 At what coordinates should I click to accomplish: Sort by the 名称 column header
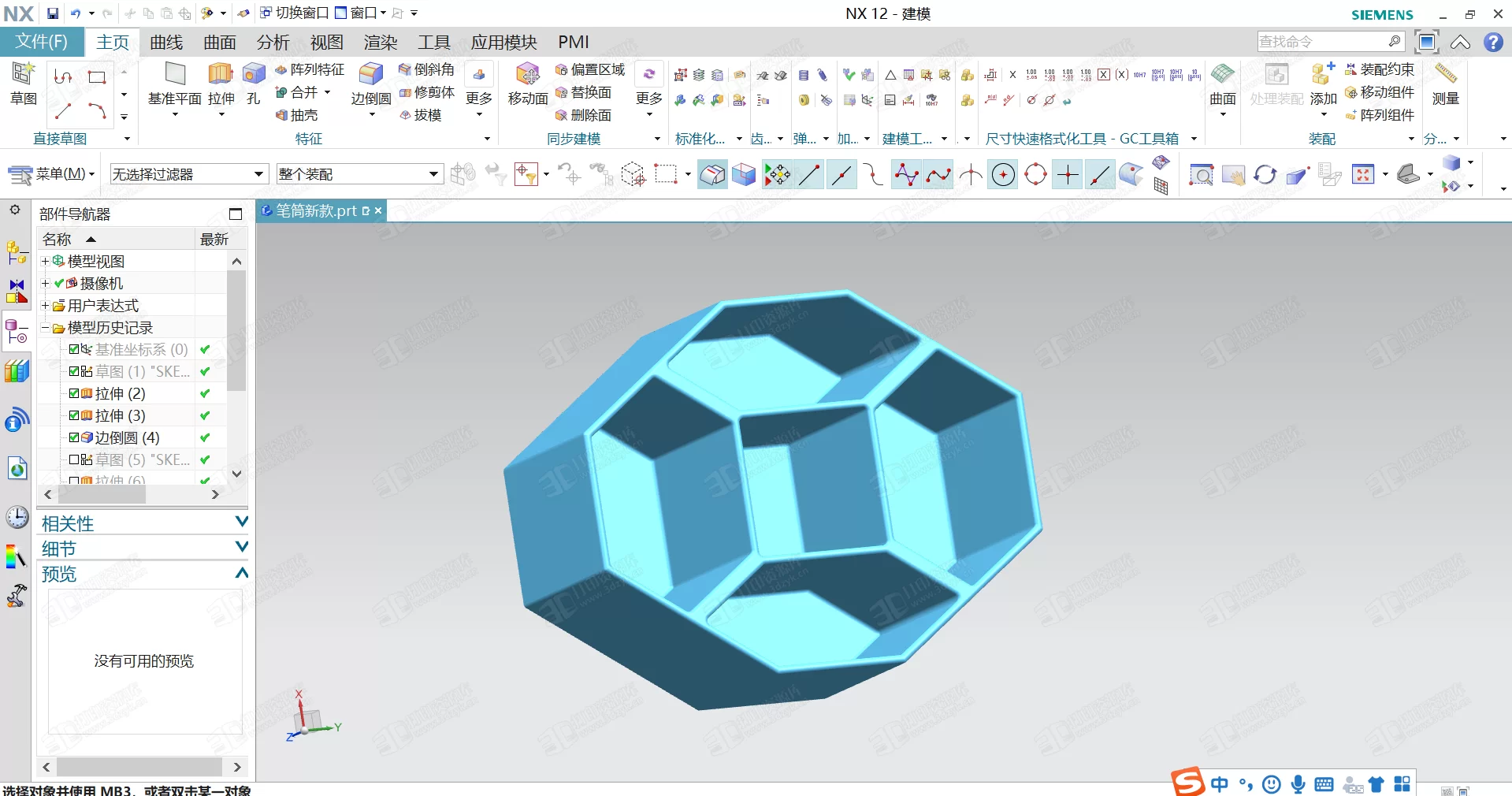116,239
